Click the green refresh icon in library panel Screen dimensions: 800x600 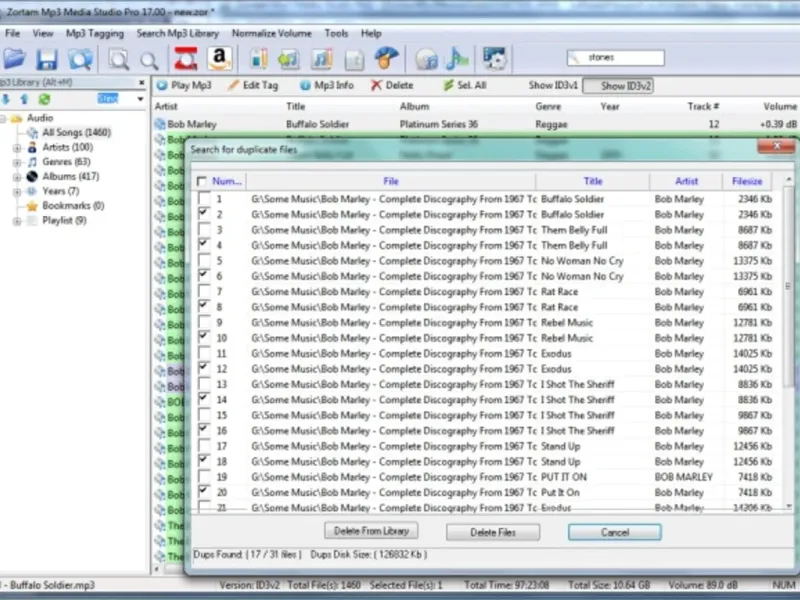click(44, 99)
